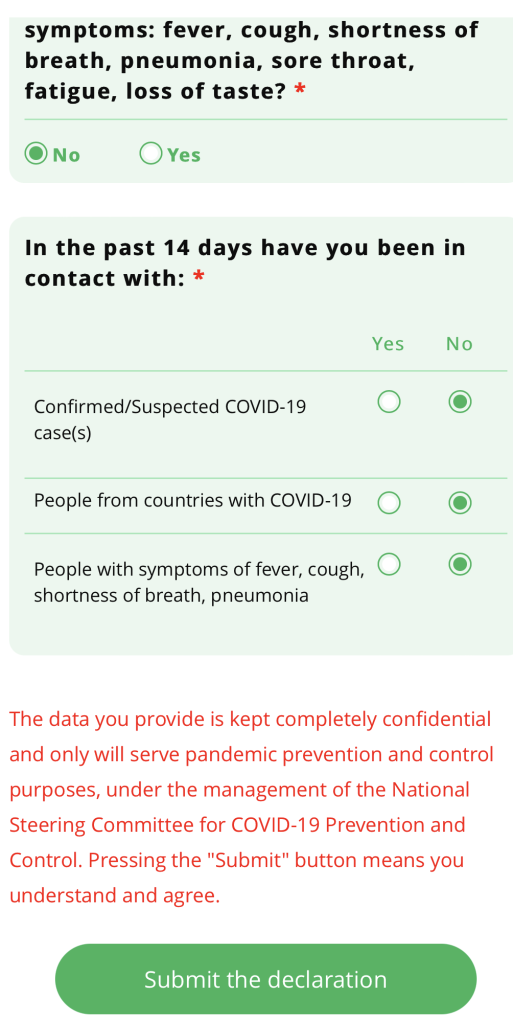Select the Yes radio for symptoms question
This screenshot has width=513, height=1024.
click(151, 154)
